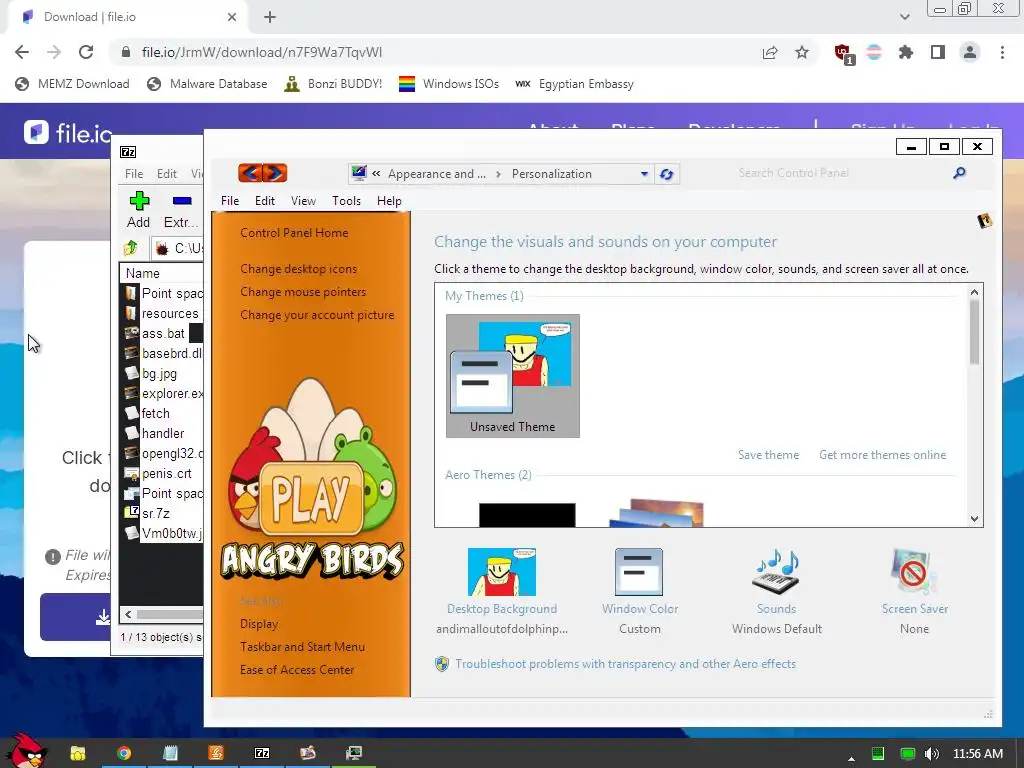
Task: Select fetch in 7-Zip file list
Action: 155,413
